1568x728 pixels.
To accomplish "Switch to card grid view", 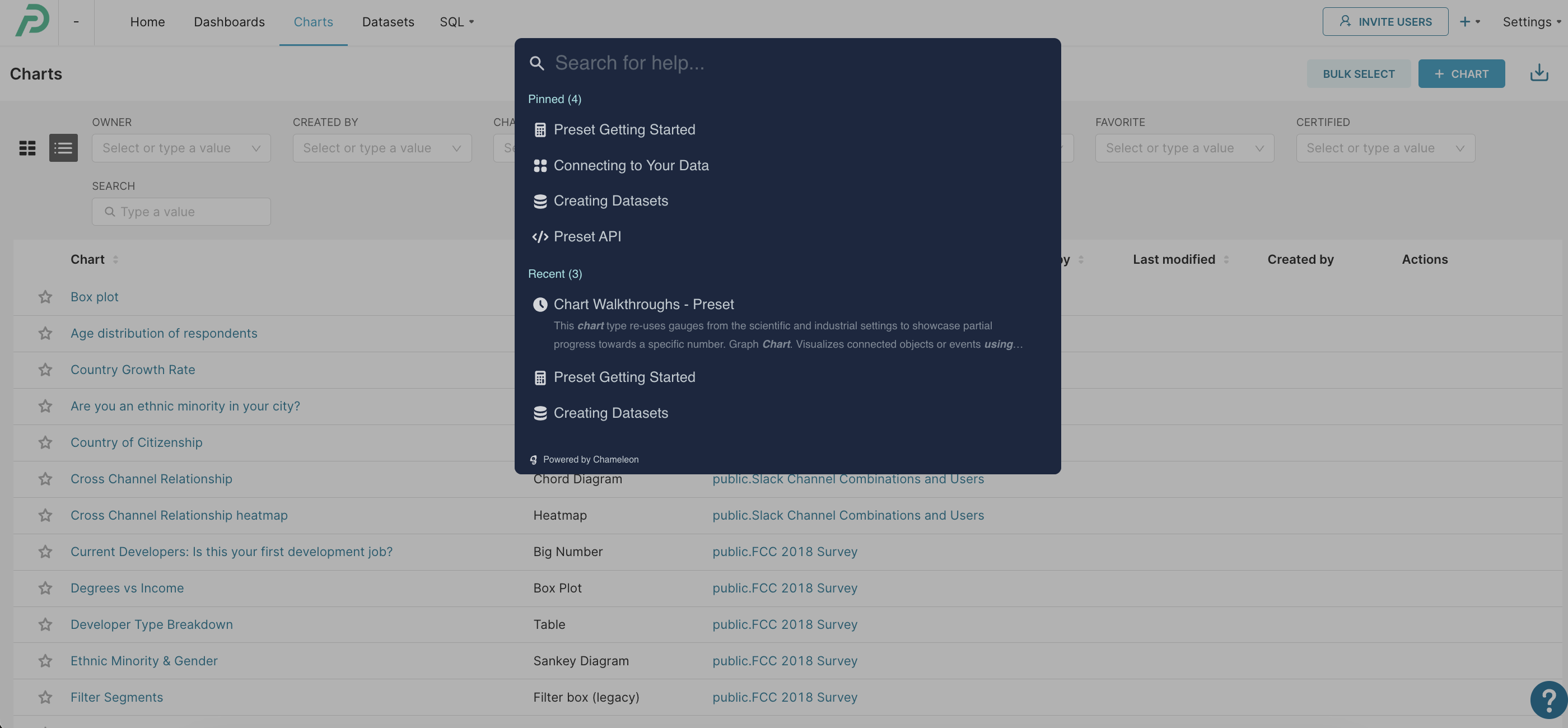I will click(x=27, y=148).
